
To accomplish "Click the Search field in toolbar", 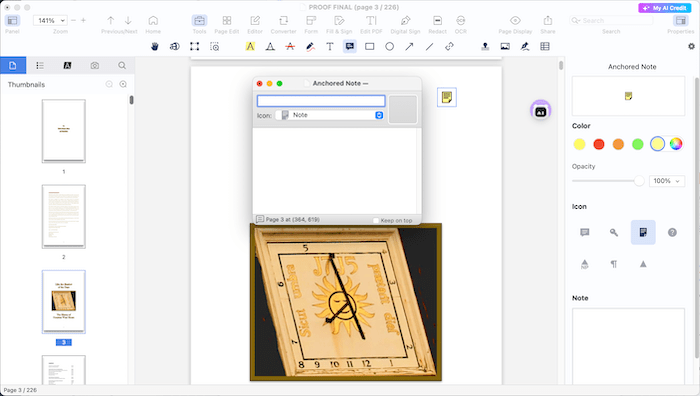I will coord(611,21).
